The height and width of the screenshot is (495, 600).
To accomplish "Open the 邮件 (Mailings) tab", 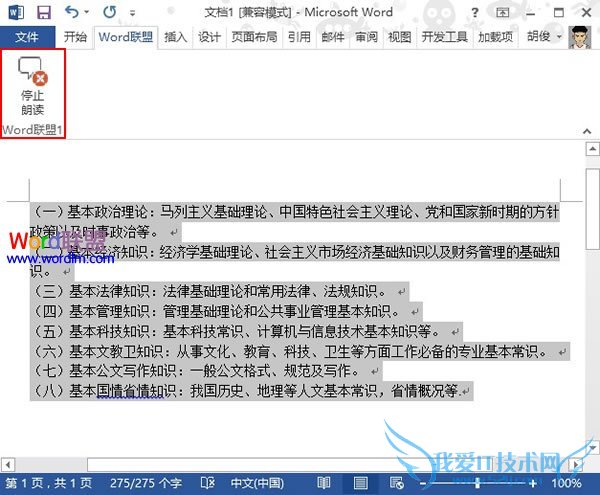I will pyautogui.click(x=333, y=37).
